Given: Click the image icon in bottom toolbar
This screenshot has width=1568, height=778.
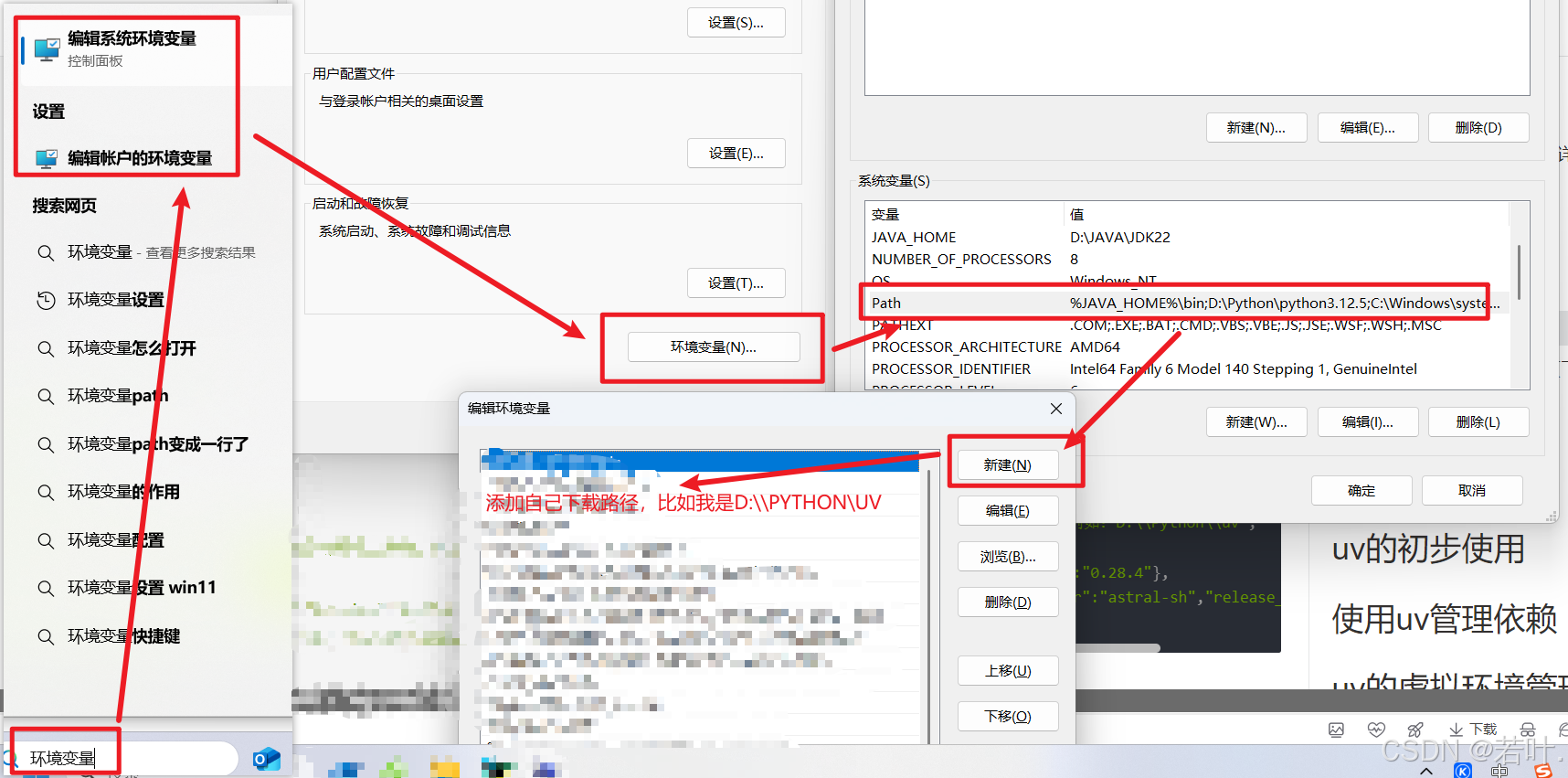Looking at the screenshot, I should [1336, 730].
